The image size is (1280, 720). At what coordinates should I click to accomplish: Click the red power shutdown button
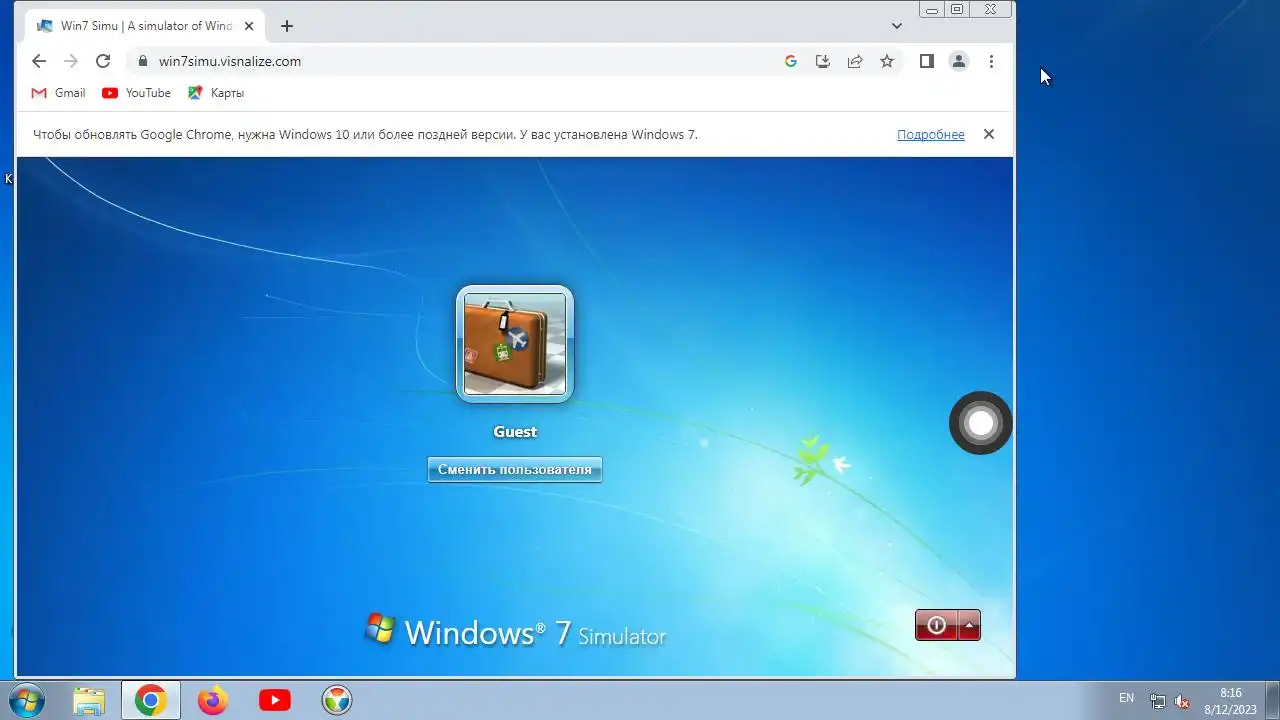click(x=936, y=625)
